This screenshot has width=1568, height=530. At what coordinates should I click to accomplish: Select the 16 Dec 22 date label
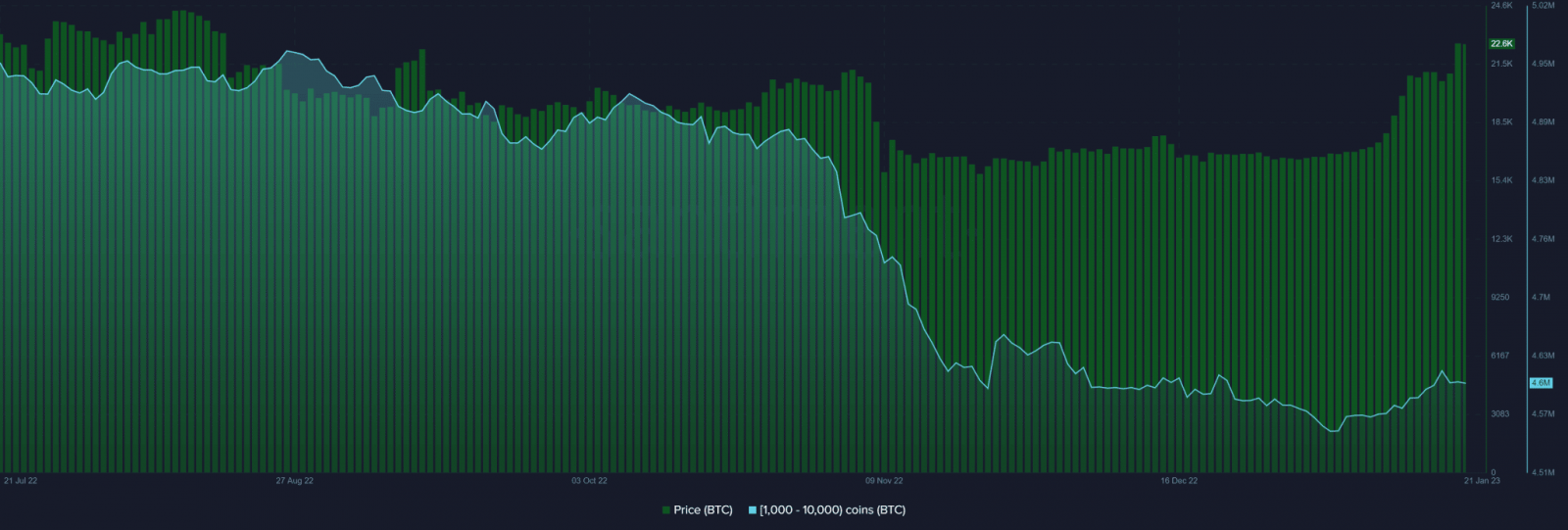(x=1179, y=481)
